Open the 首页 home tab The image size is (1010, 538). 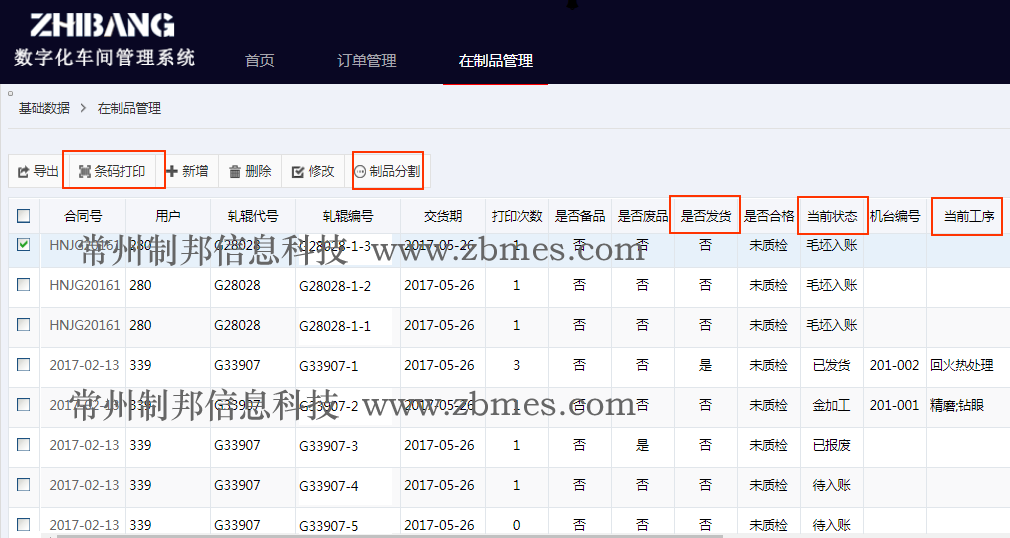tap(260, 61)
